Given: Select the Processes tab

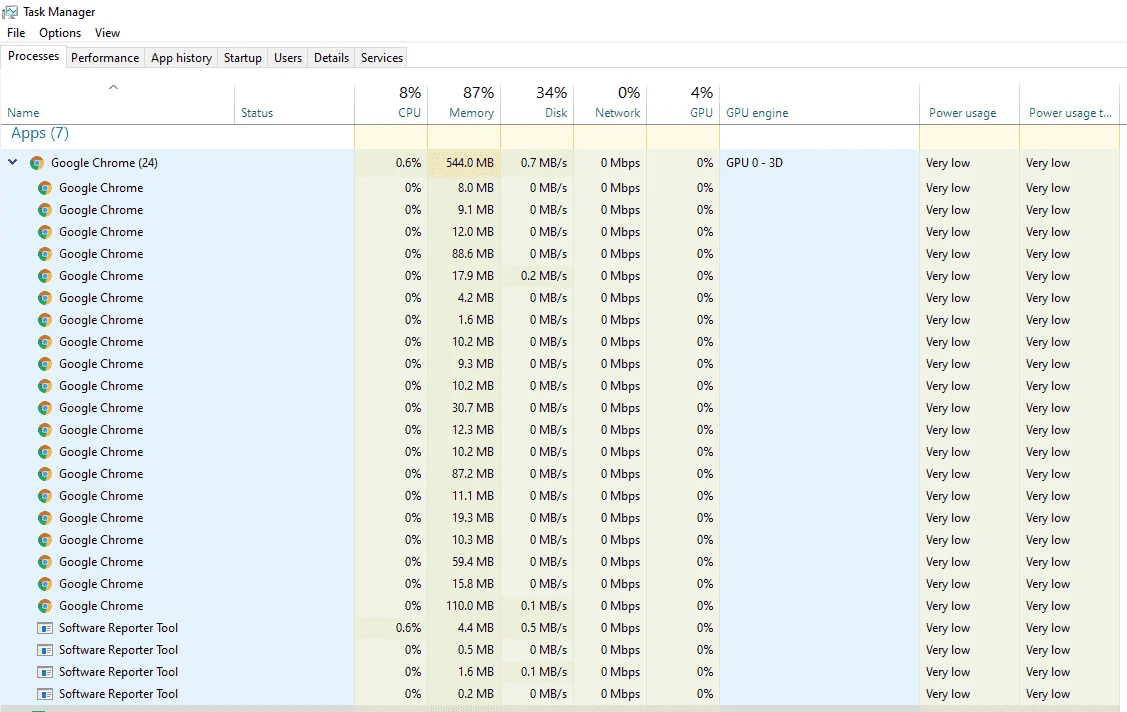Looking at the screenshot, I should click(33, 56).
